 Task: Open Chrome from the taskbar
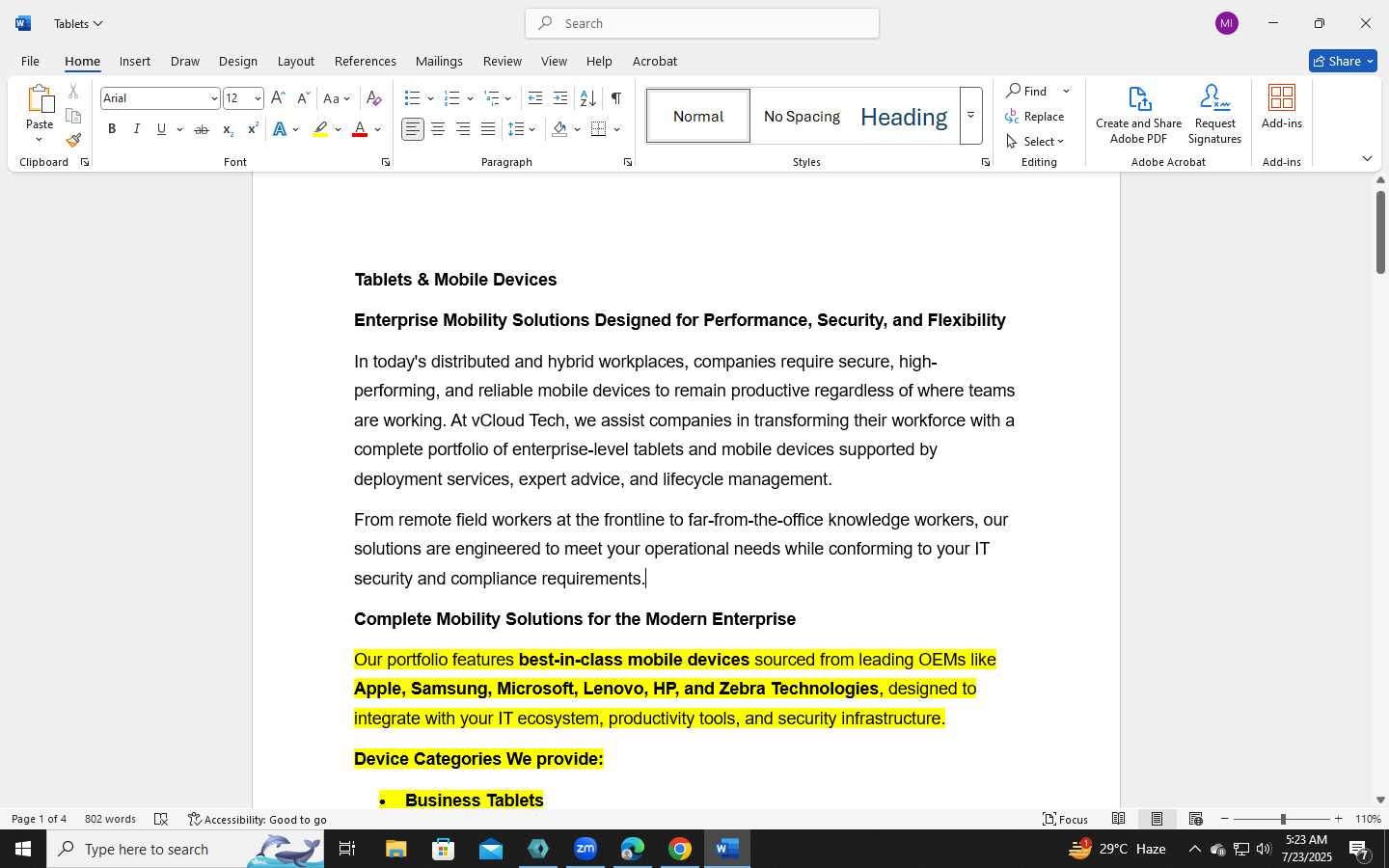[x=680, y=849]
